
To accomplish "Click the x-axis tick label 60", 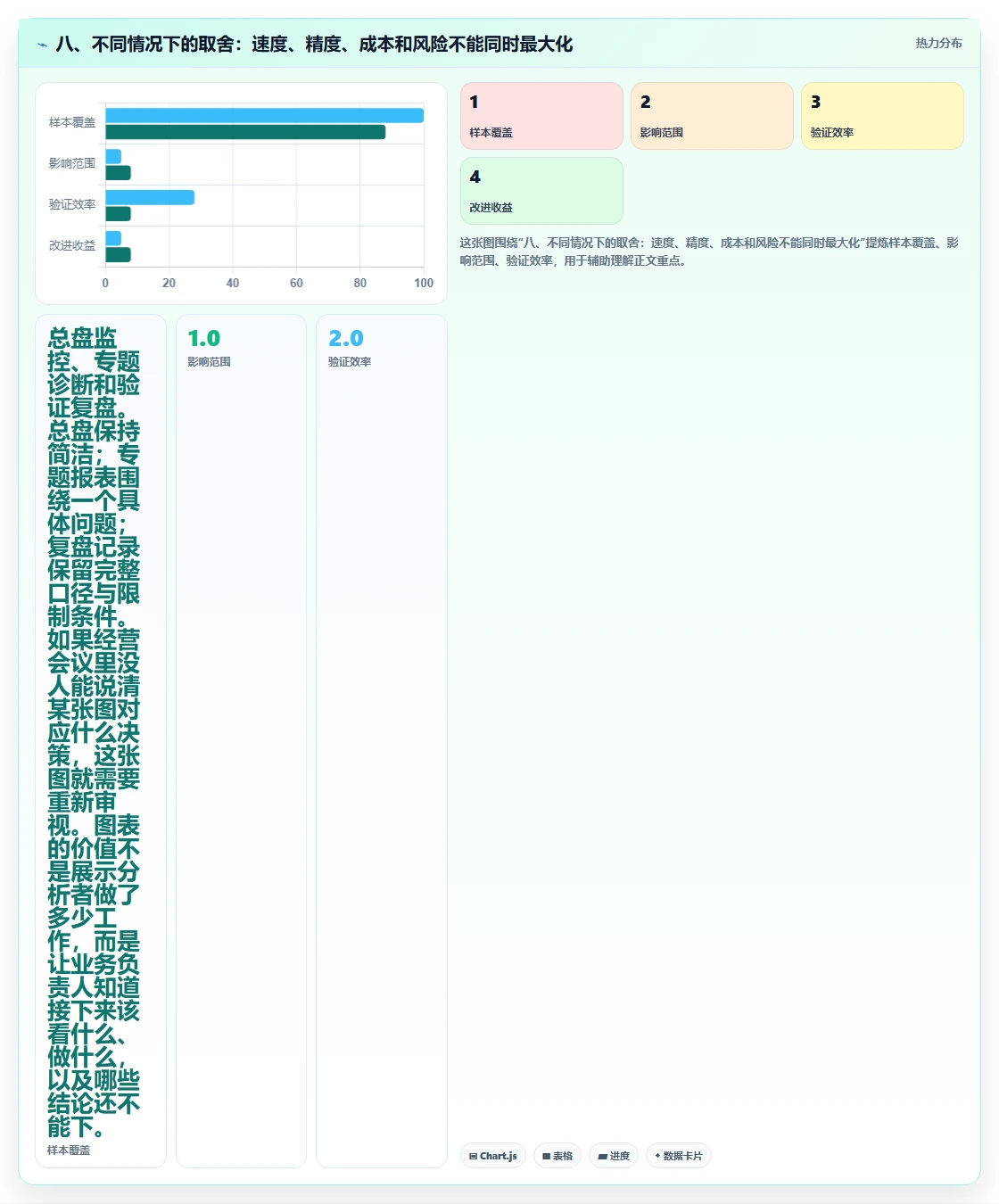I will 296,283.
